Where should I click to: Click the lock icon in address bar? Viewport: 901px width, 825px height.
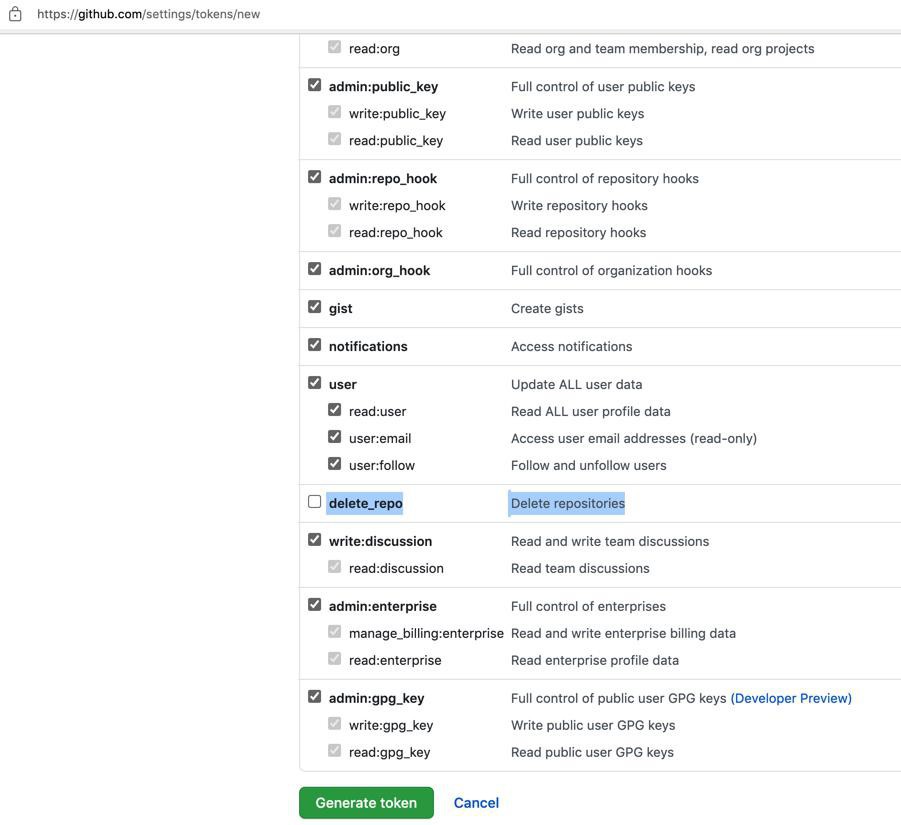pos(15,14)
